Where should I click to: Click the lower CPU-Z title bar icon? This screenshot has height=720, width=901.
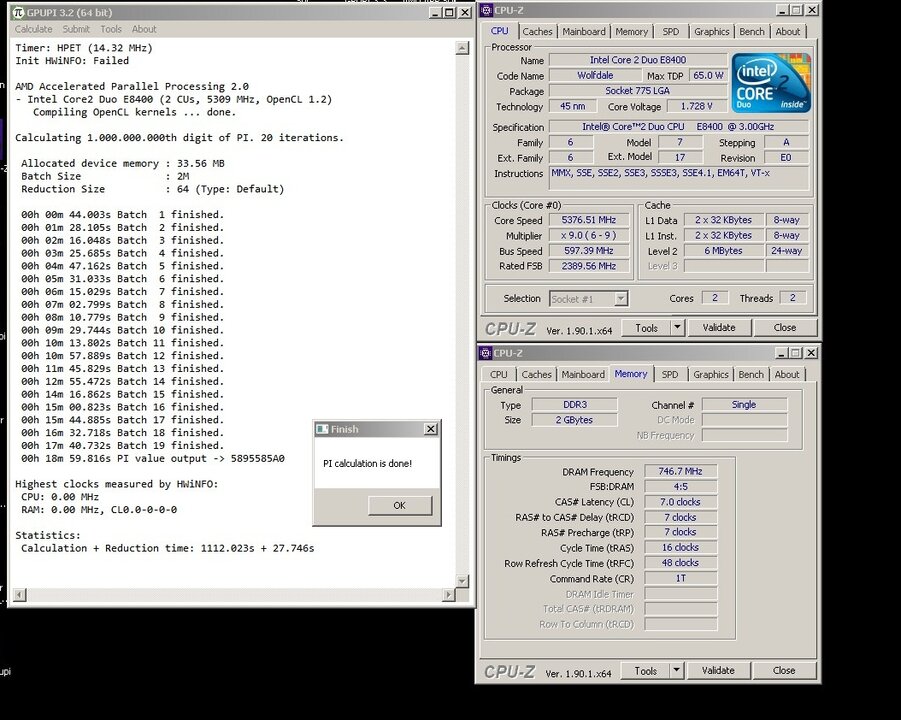tap(486, 353)
